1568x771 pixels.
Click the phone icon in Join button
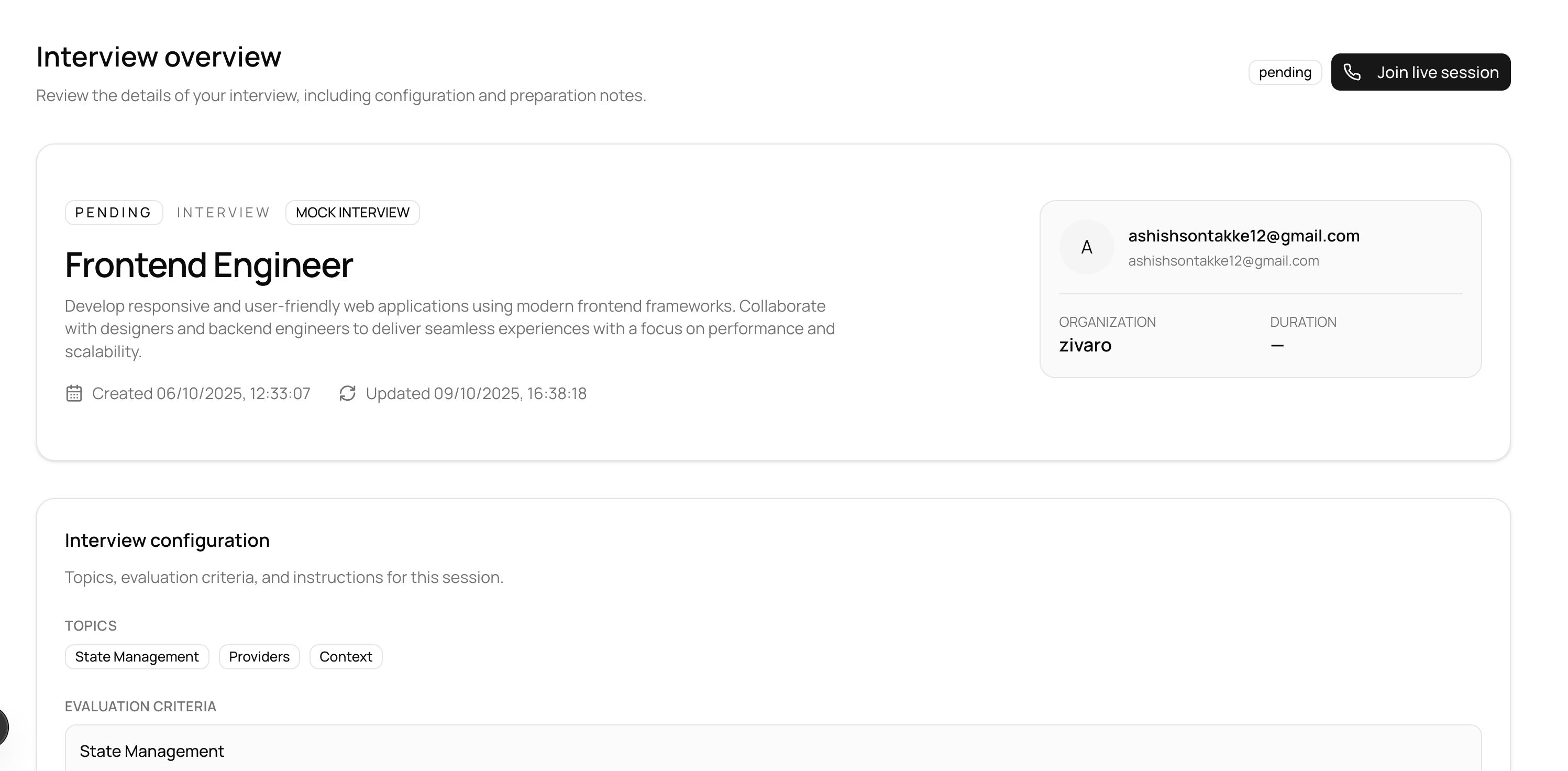click(1352, 72)
